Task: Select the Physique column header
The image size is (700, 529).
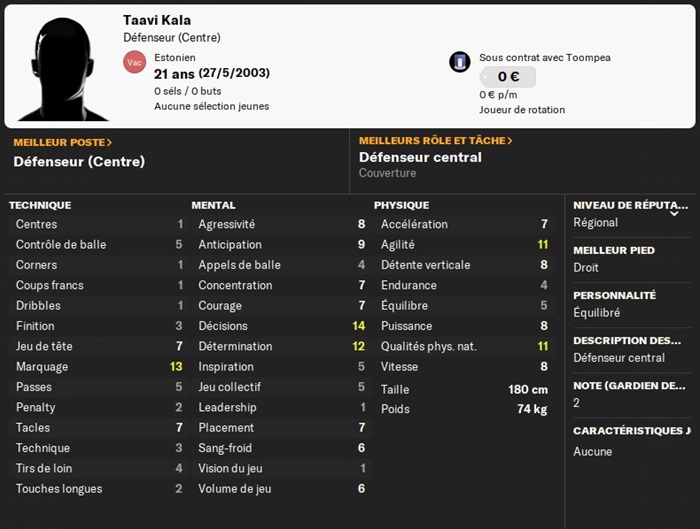Action: pyautogui.click(x=401, y=205)
